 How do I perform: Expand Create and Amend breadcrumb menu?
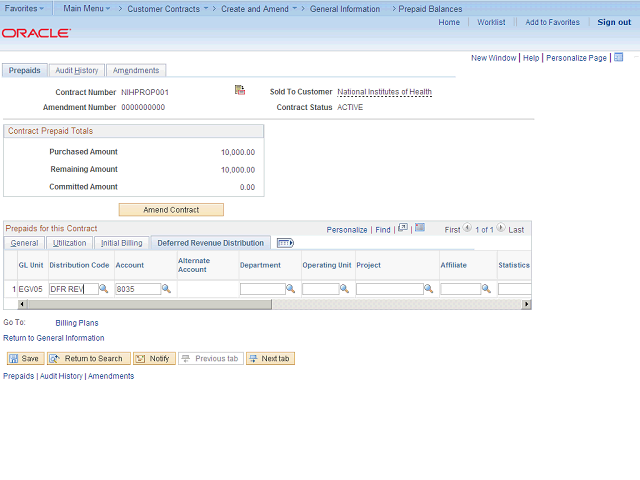click(259, 9)
